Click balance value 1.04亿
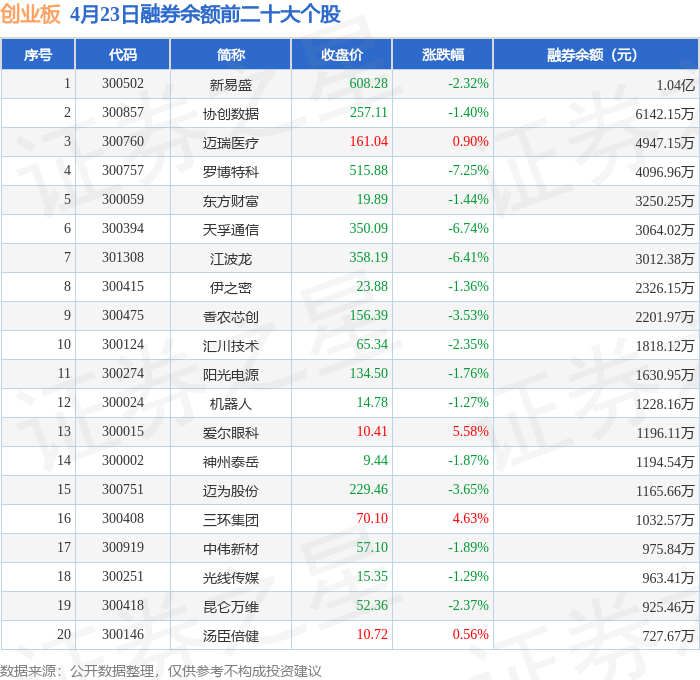 tap(675, 85)
